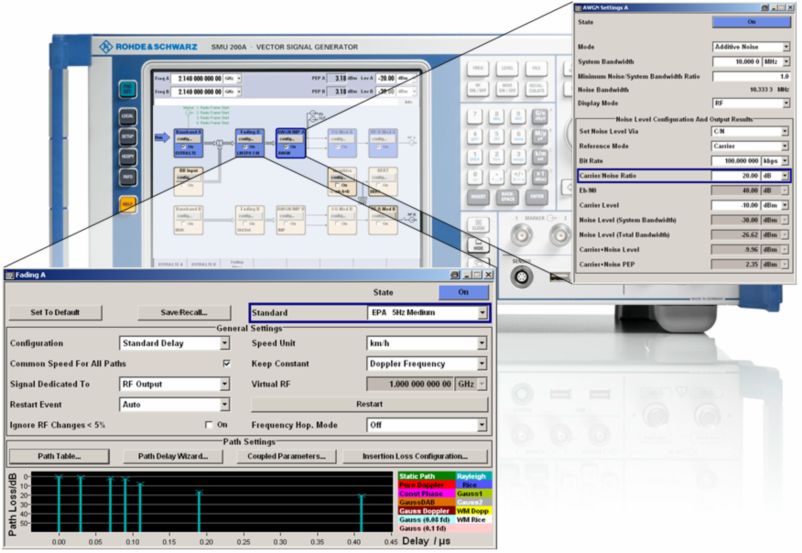Click the Save/Recall... button
The width and height of the screenshot is (802, 553).
184,313
